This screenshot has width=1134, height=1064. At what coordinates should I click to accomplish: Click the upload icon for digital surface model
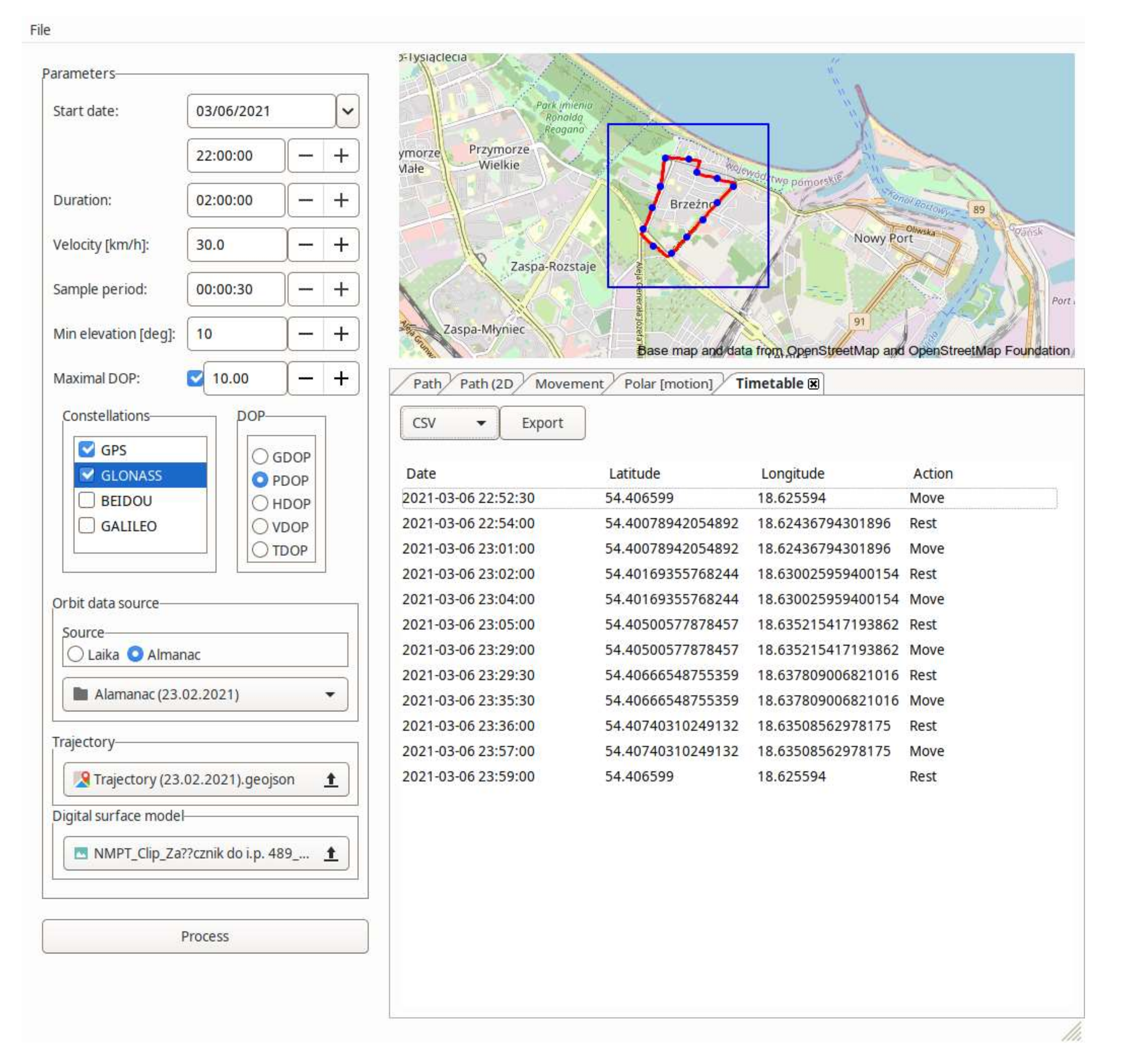(330, 853)
